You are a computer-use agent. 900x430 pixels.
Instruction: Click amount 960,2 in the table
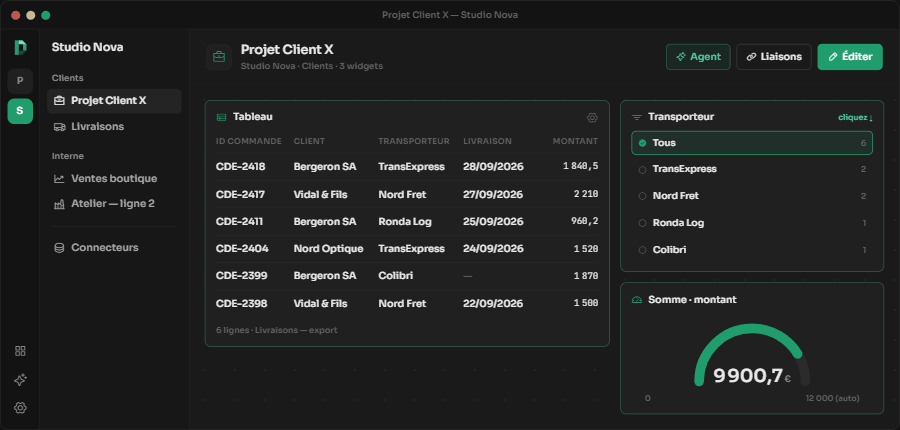(x=584, y=222)
